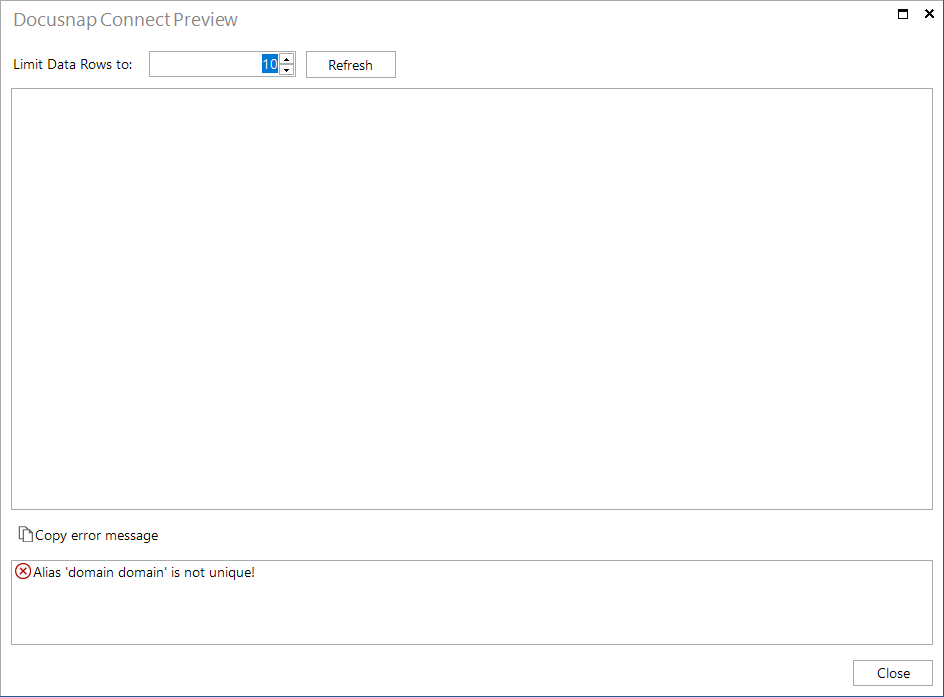Click inside the empty preview data grid
This screenshot has height=697, width=944.
tap(472, 299)
